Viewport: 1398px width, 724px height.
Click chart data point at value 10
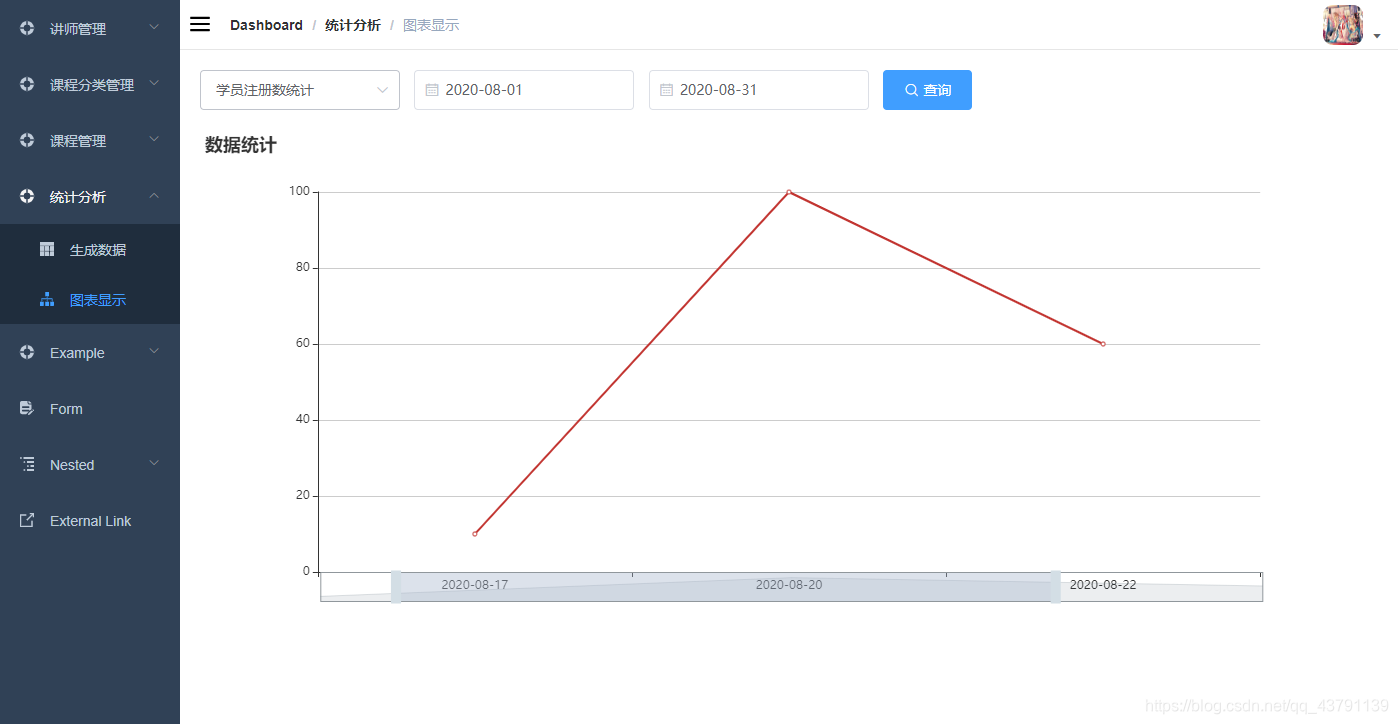[x=475, y=534]
